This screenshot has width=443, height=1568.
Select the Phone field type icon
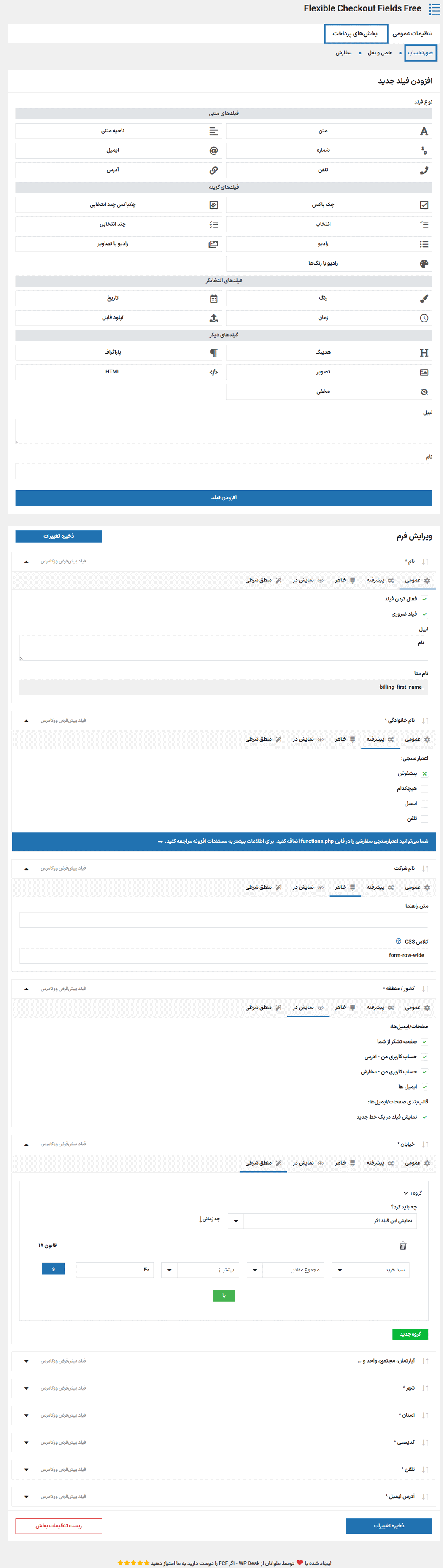424,170
